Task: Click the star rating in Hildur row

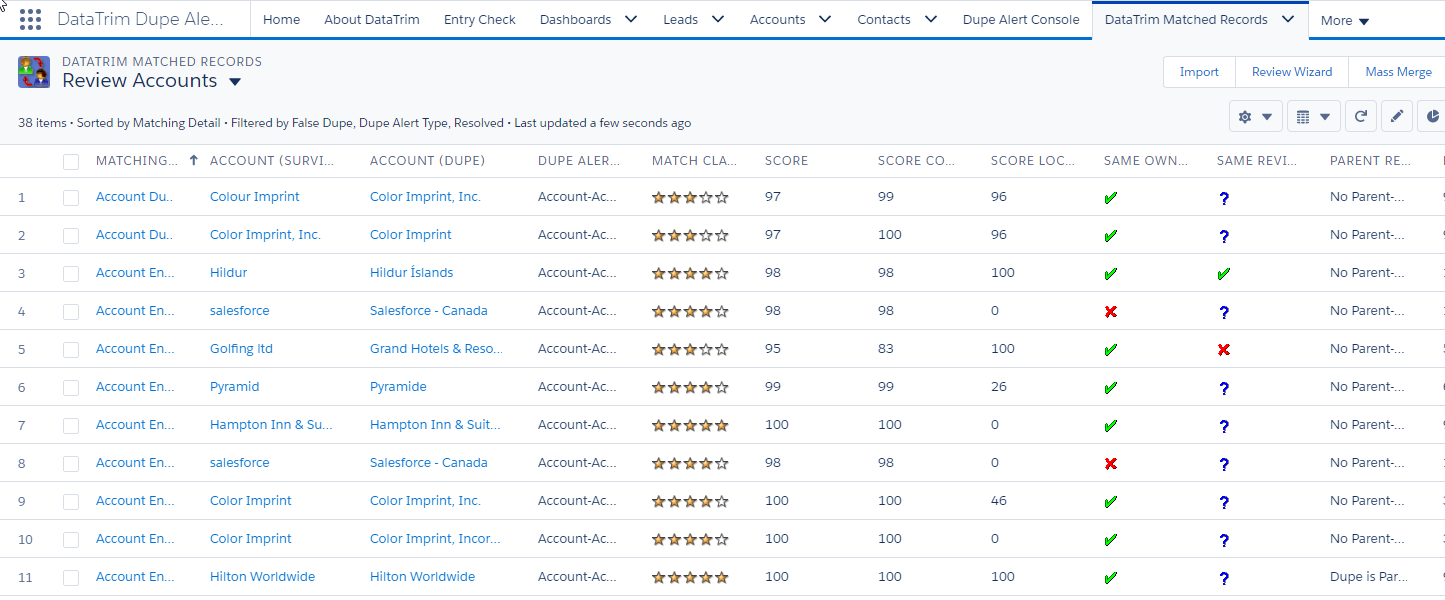Action: pyautogui.click(x=690, y=273)
